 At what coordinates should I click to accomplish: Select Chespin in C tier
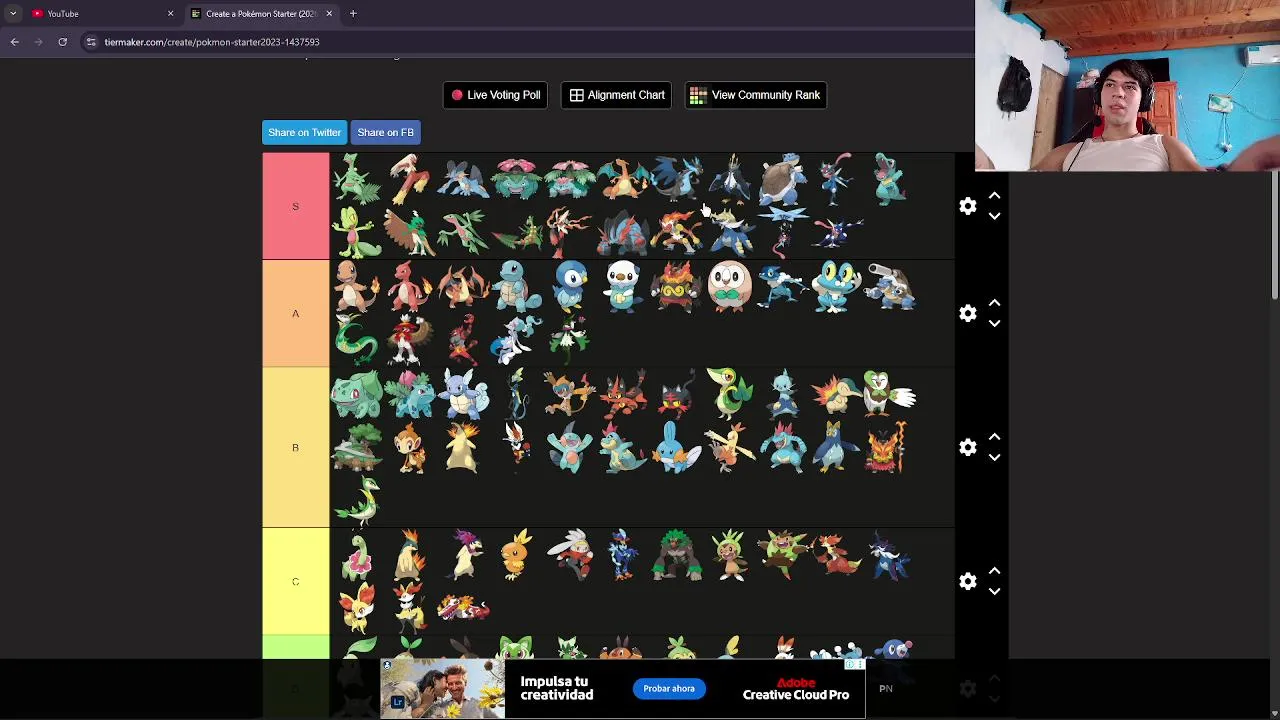click(x=729, y=555)
